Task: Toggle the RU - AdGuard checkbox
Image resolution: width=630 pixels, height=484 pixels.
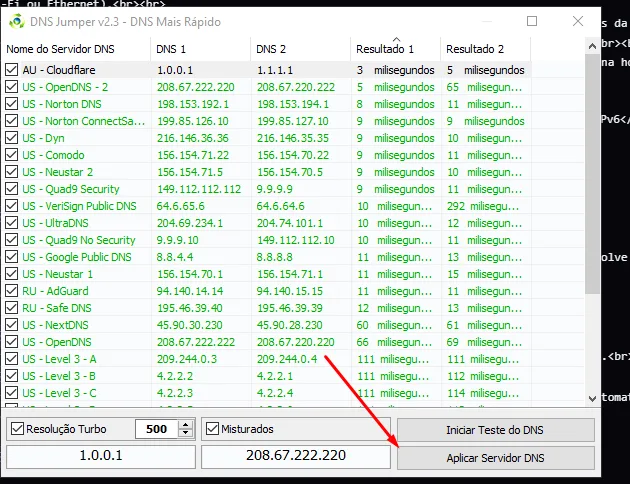Action: tap(11, 291)
